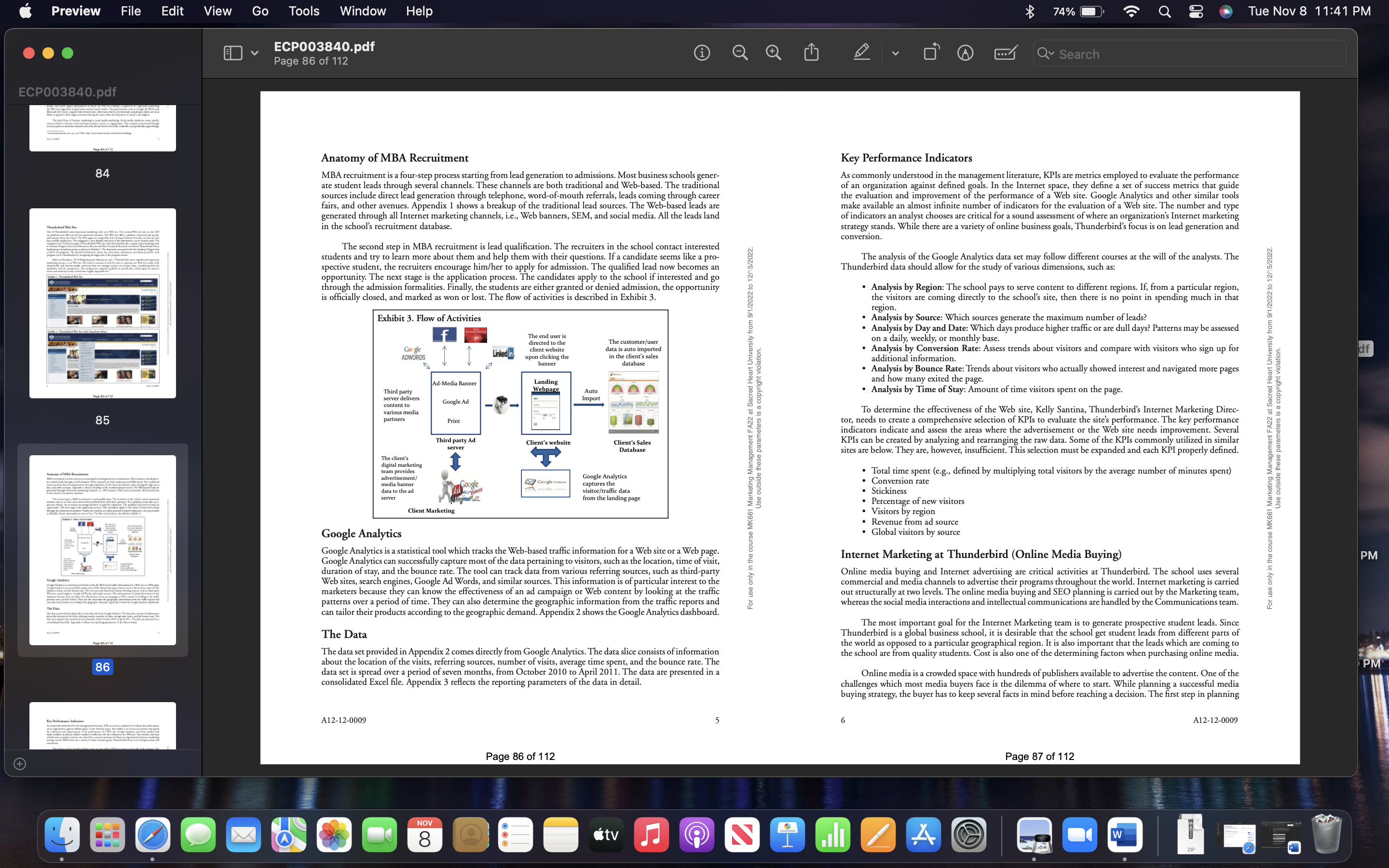Zoom in on the PDF

click(774, 54)
